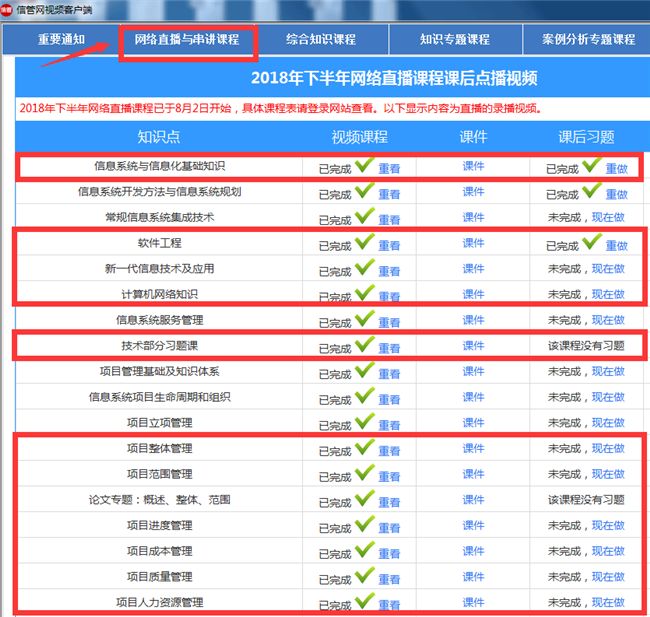Viewport: 650px width, 617px height.
Task: Switch to 综合知识课程 tab
Action: (x=320, y=40)
